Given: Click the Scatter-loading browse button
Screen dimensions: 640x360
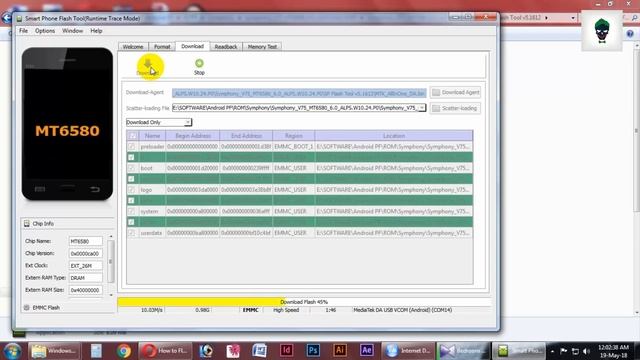Looking at the screenshot, I should pos(456,108).
